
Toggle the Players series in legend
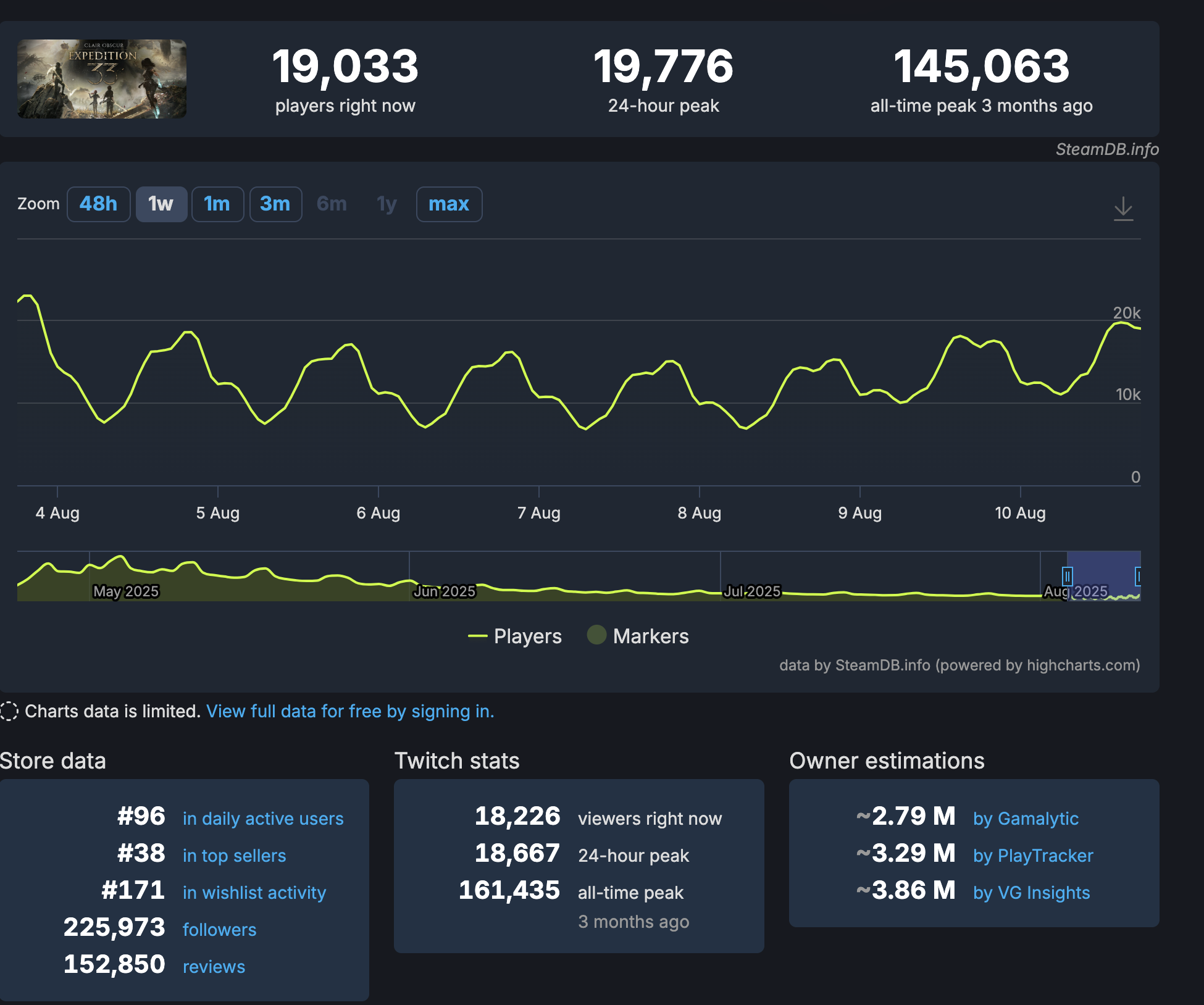pyautogui.click(x=515, y=636)
